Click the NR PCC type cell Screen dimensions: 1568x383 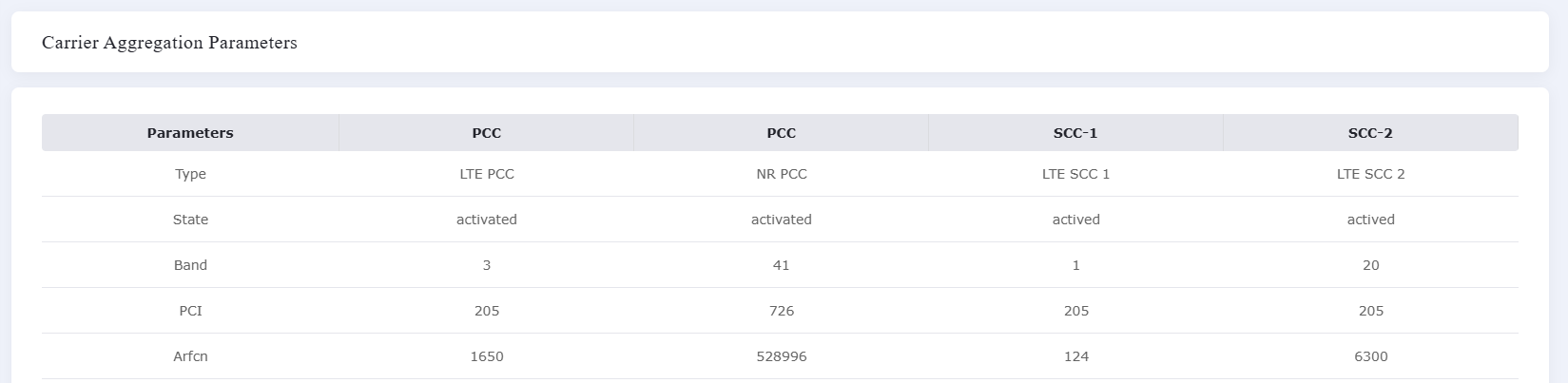tap(782, 174)
